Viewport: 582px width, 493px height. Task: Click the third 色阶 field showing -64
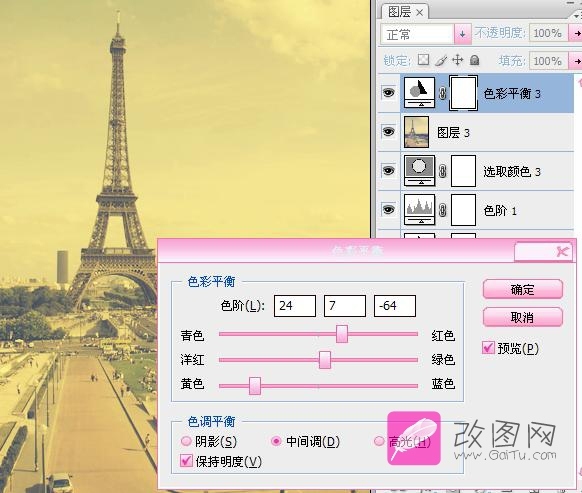tap(395, 306)
